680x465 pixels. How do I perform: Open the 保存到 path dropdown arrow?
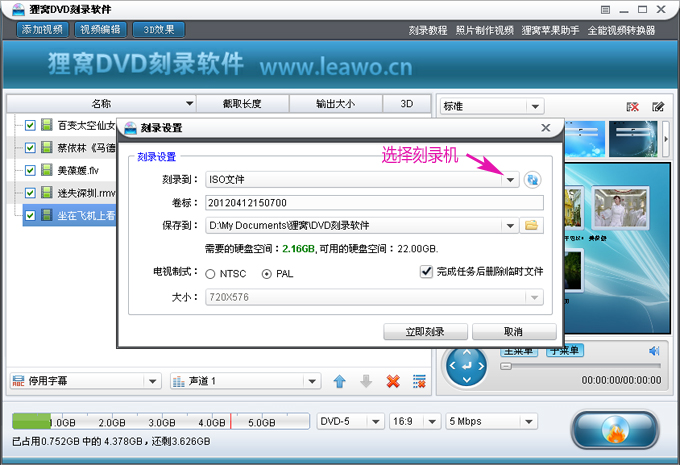tap(510, 226)
